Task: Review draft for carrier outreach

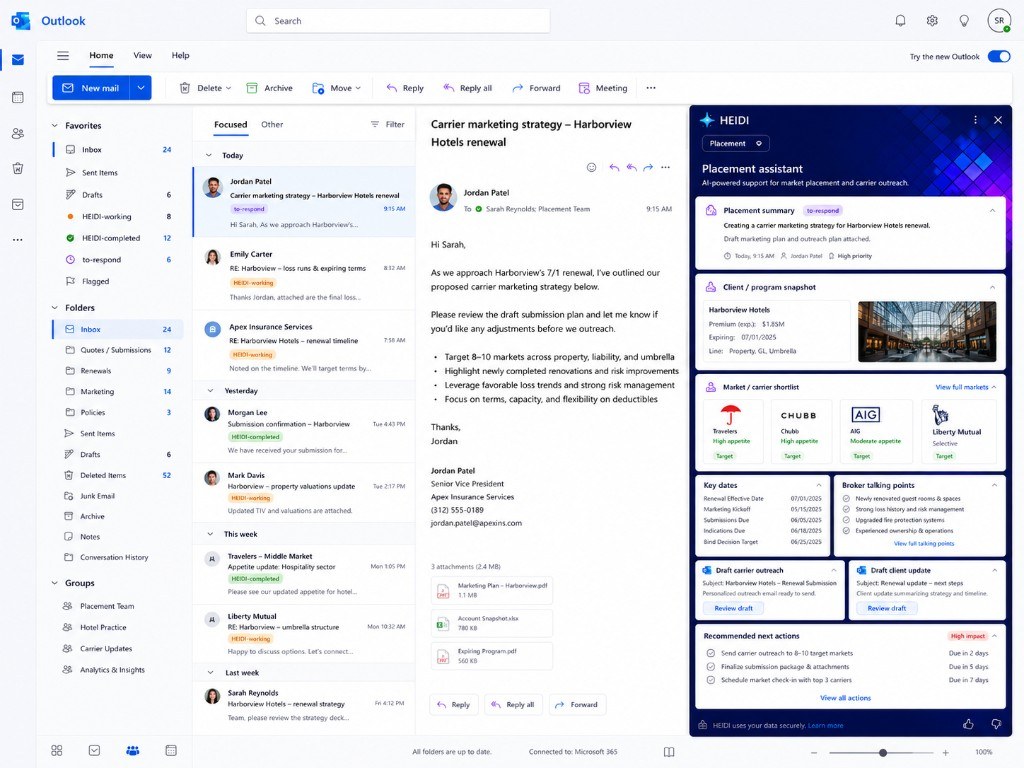Action: coord(733,608)
